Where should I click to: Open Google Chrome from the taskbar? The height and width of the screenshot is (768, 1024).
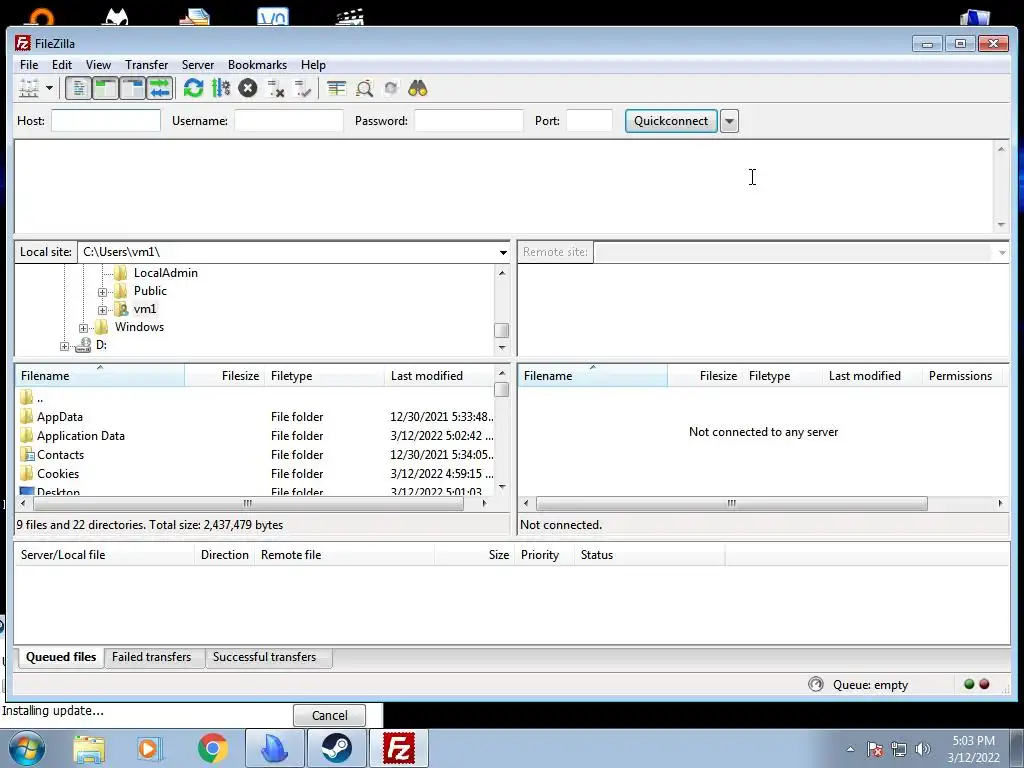(212, 748)
